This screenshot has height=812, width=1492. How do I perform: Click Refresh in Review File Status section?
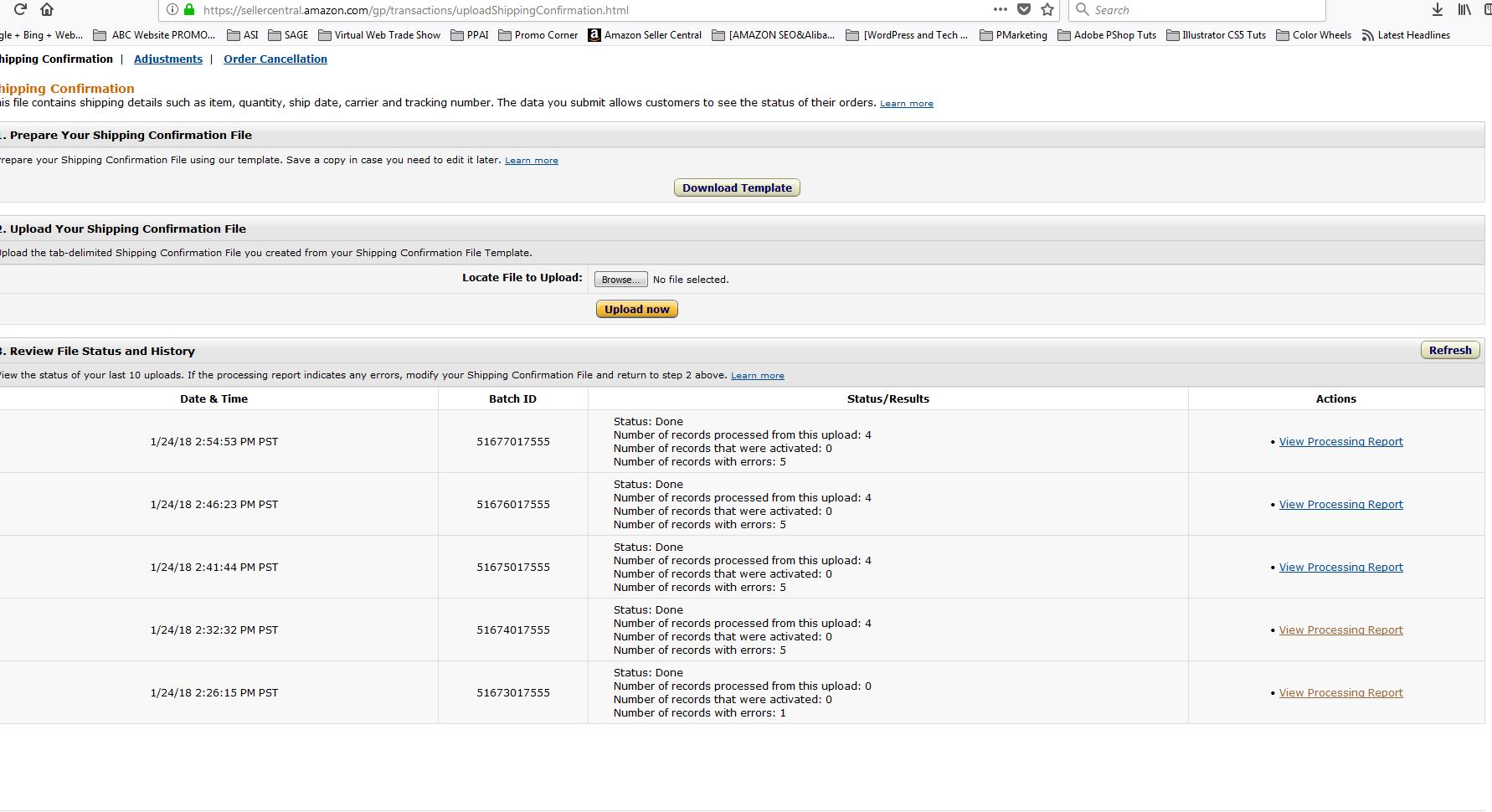tap(1450, 350)
